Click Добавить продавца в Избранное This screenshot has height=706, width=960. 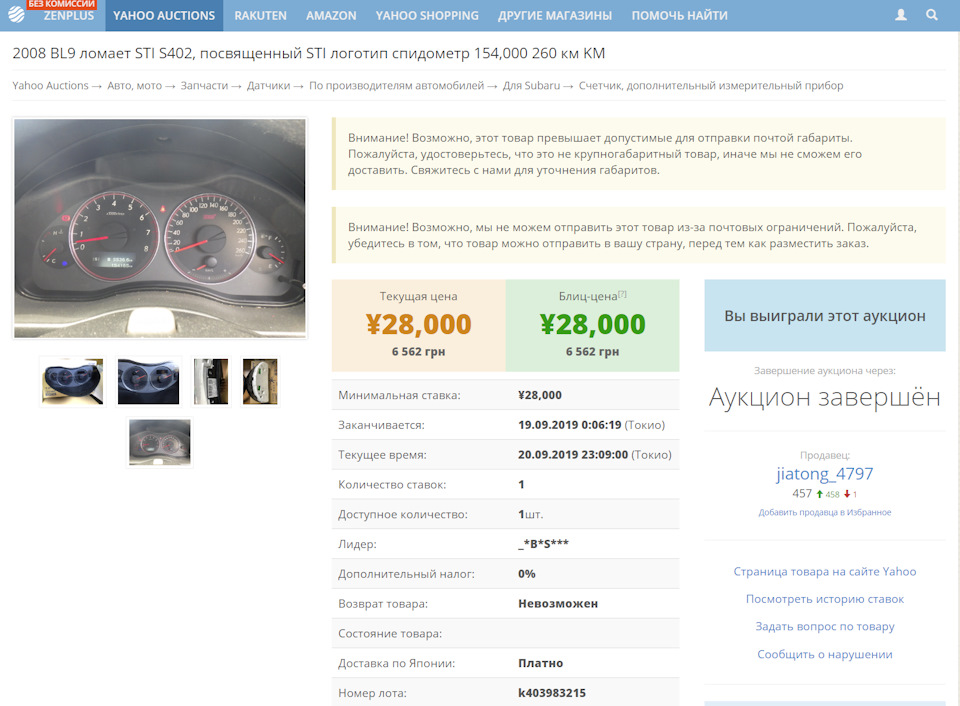tap(825, 513)
